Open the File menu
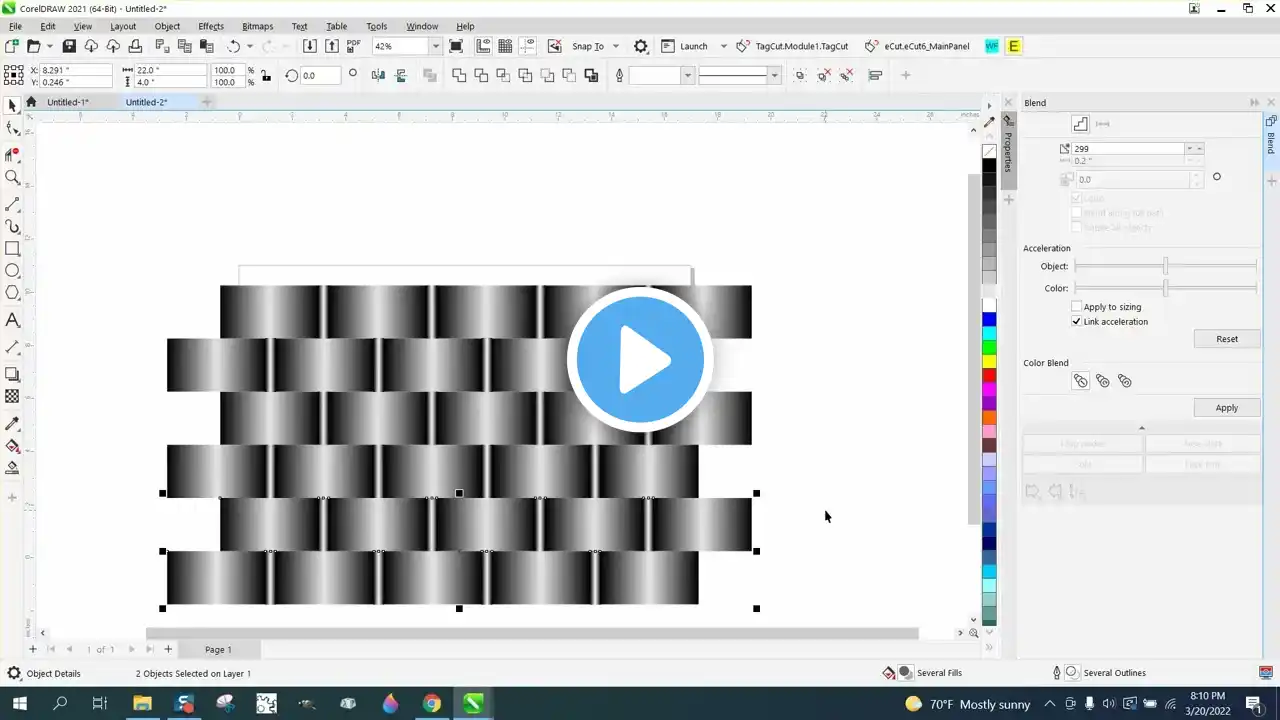Image resolution: width=1280 pixels, height=720 pixels. (15, 26)
